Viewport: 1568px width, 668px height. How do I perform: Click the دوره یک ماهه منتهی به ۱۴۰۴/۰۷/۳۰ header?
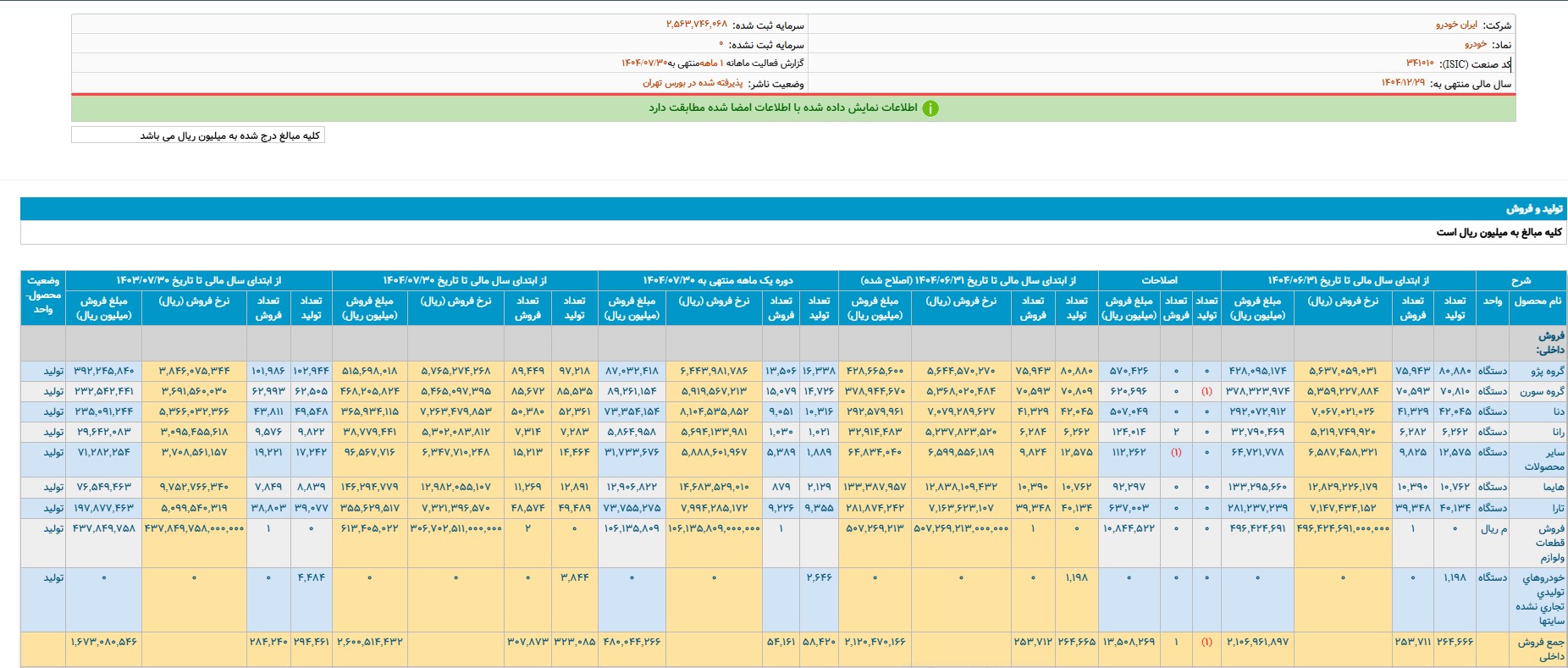coord(717,280)
